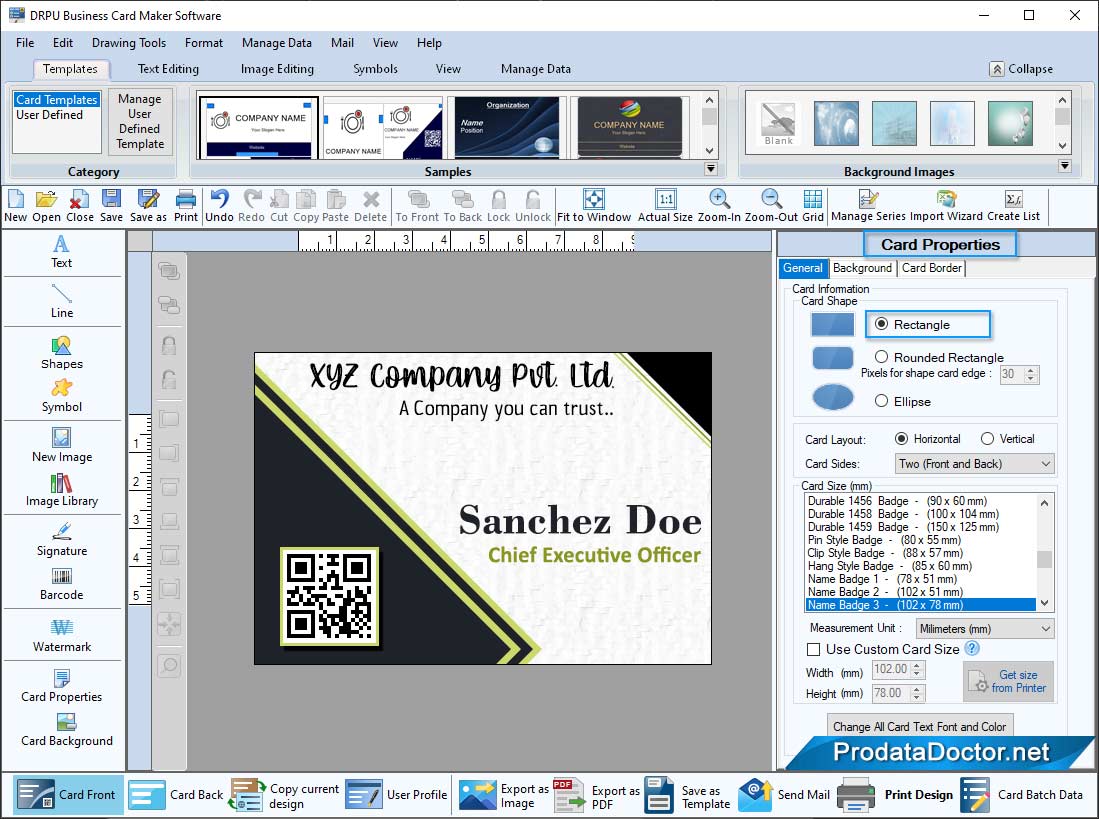Select the Line drawing tool

62,301
